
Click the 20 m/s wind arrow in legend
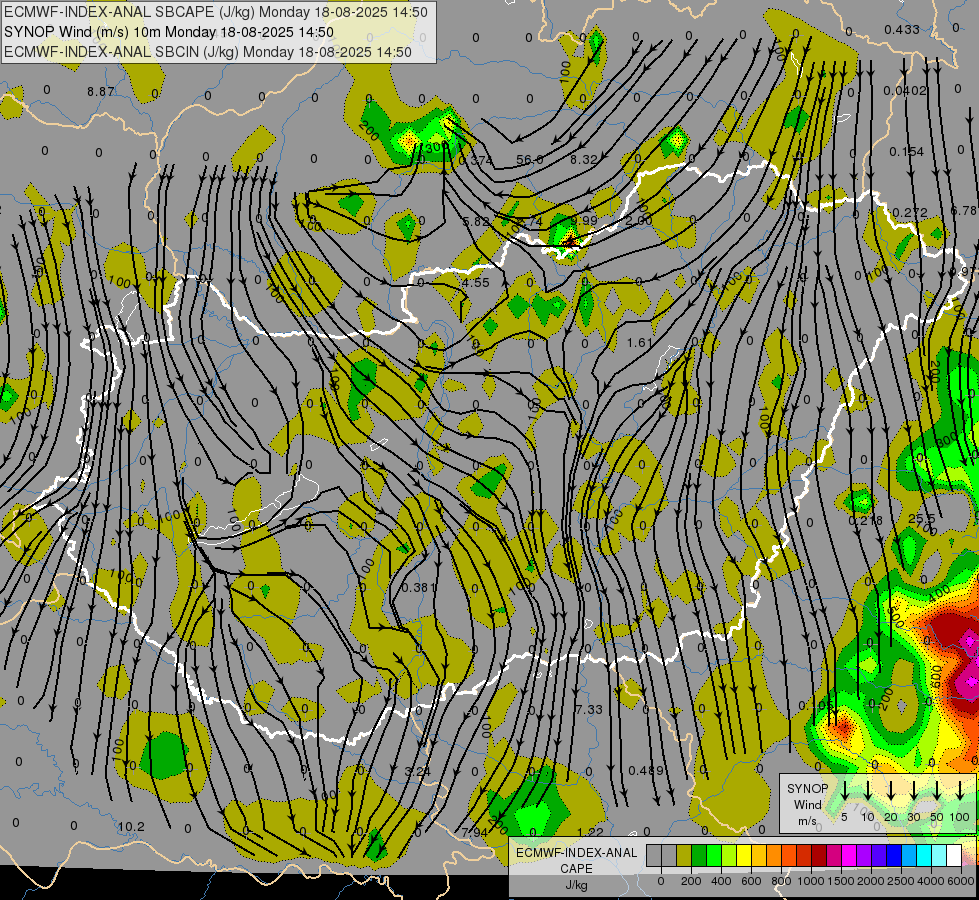point(891,791)
